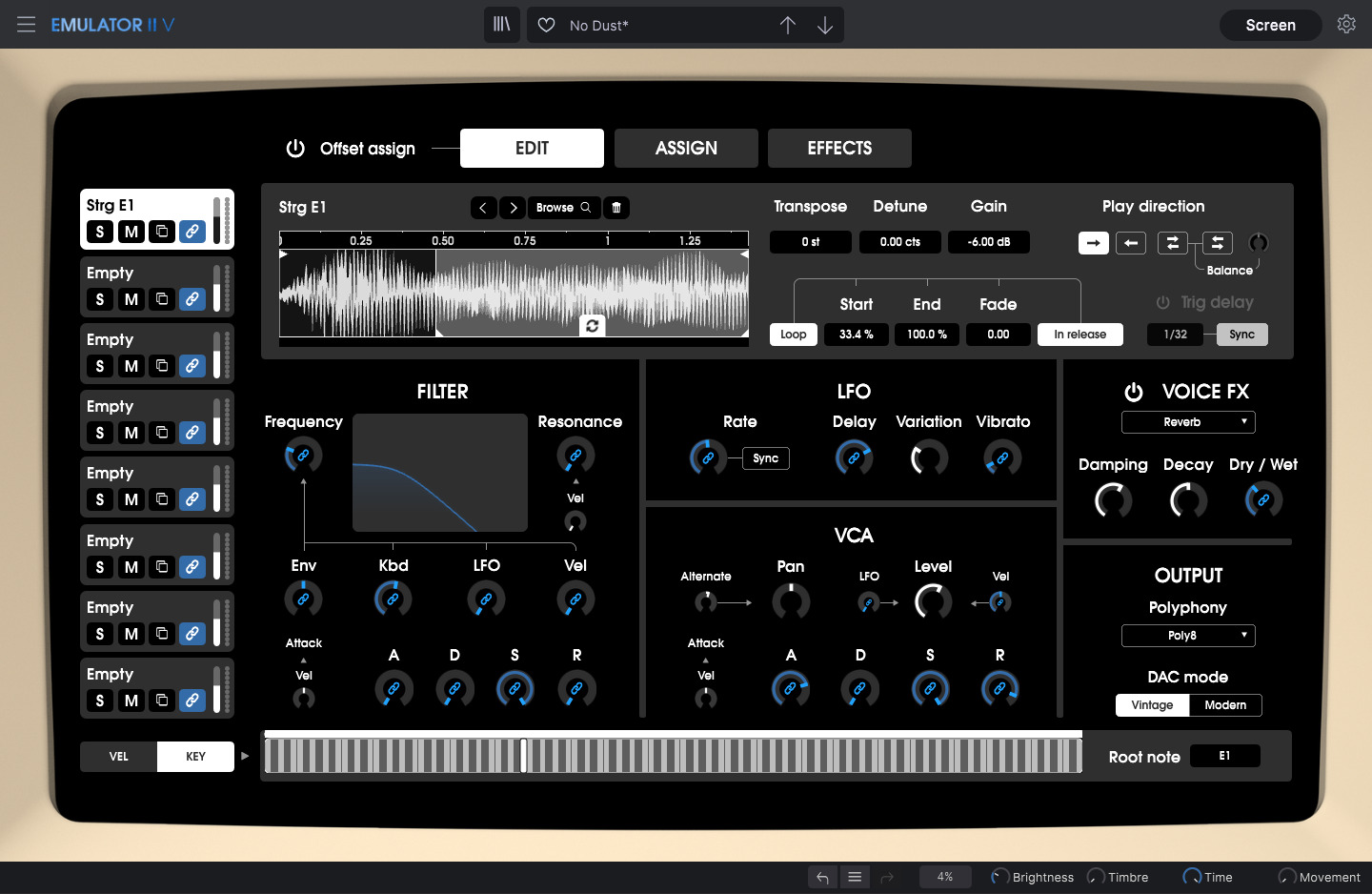Image resolution: width=1372 pixels, height=894 pixels.
Task: Click the Detune 0.00 cts value
Action: pos(900,242)
